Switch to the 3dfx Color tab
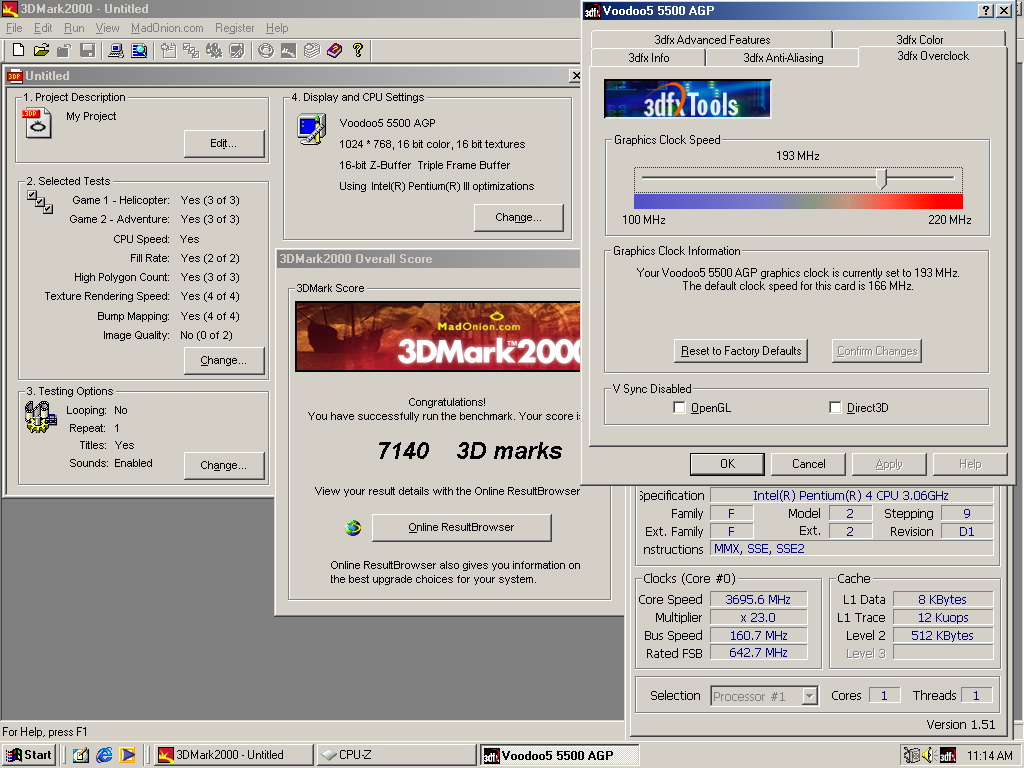Screen dimensions: 1024x768 tap(920, 40)
